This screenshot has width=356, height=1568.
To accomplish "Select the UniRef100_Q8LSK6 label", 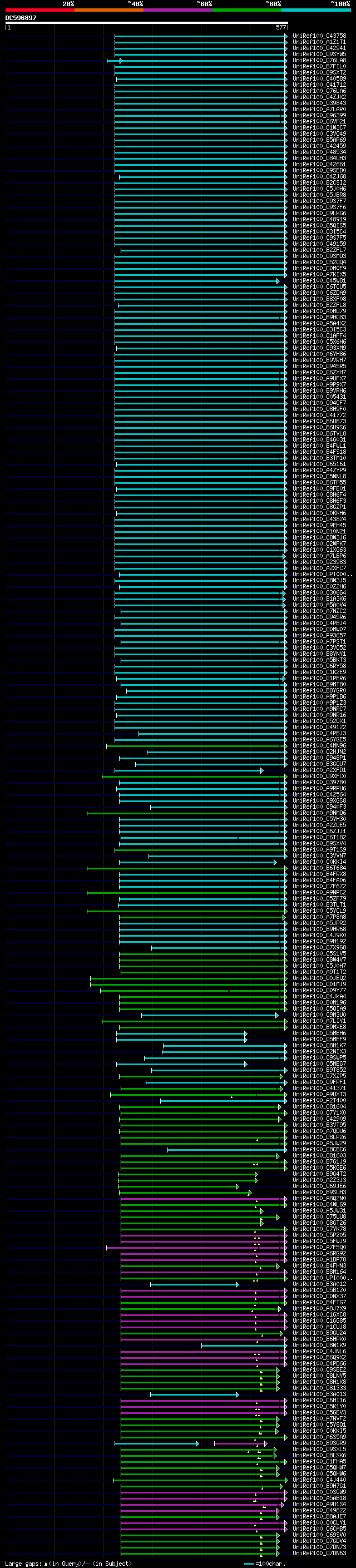I will pyautogui.click(x=319, y=1456).
